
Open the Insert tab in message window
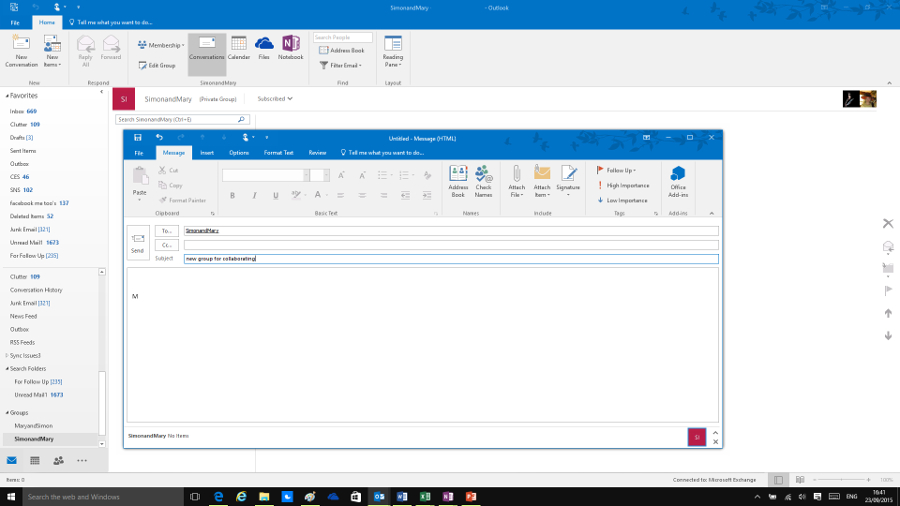pyautogui.click(x=207, y=153)
